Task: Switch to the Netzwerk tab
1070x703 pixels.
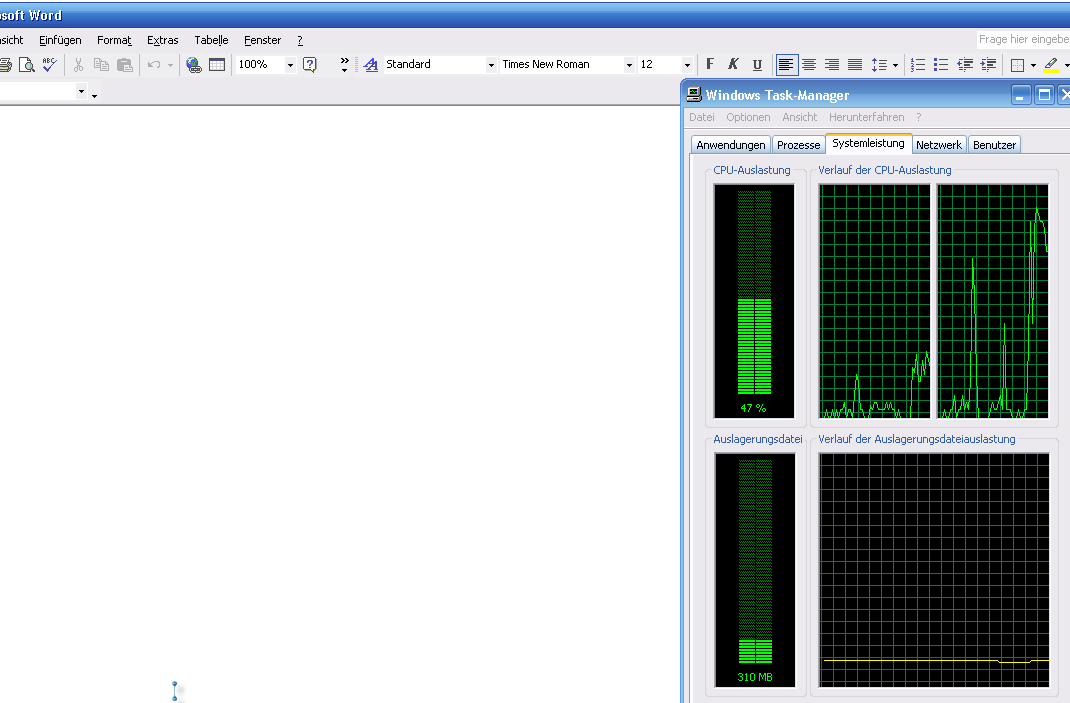Action: click(x=939, y=145)
